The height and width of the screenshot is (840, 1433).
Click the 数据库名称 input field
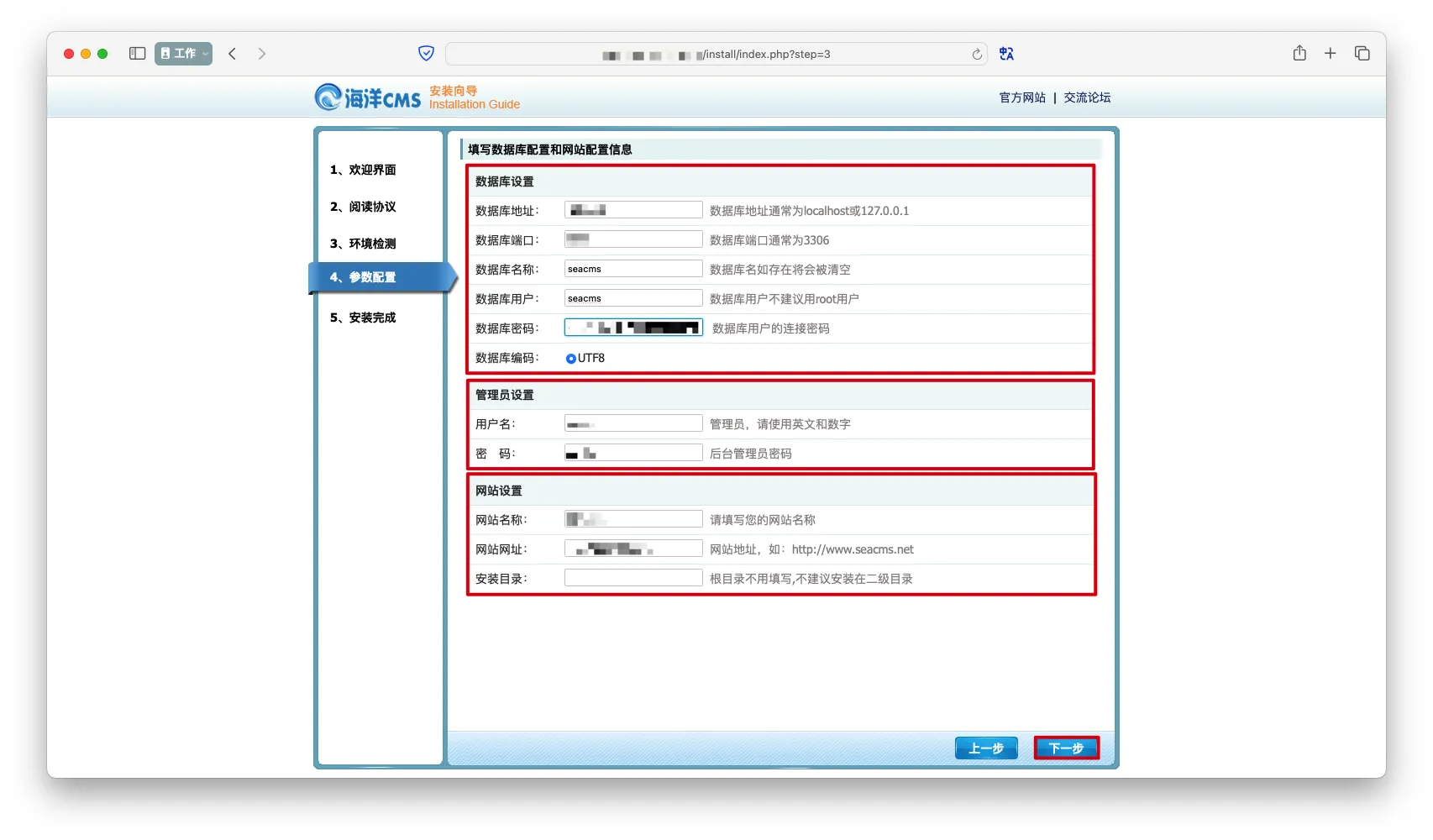[633, 269]
